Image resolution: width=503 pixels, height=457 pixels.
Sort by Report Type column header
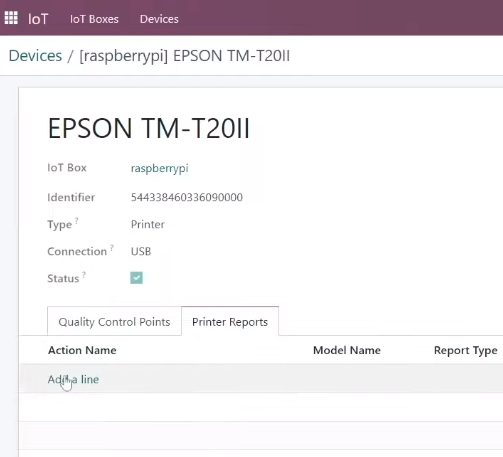[465, 350]
